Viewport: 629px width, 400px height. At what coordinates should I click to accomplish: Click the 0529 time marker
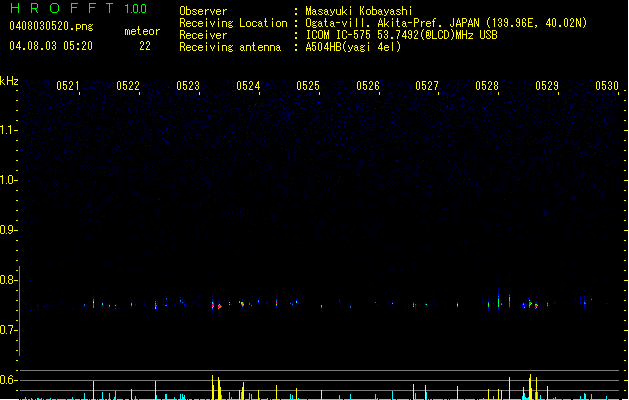547,86
